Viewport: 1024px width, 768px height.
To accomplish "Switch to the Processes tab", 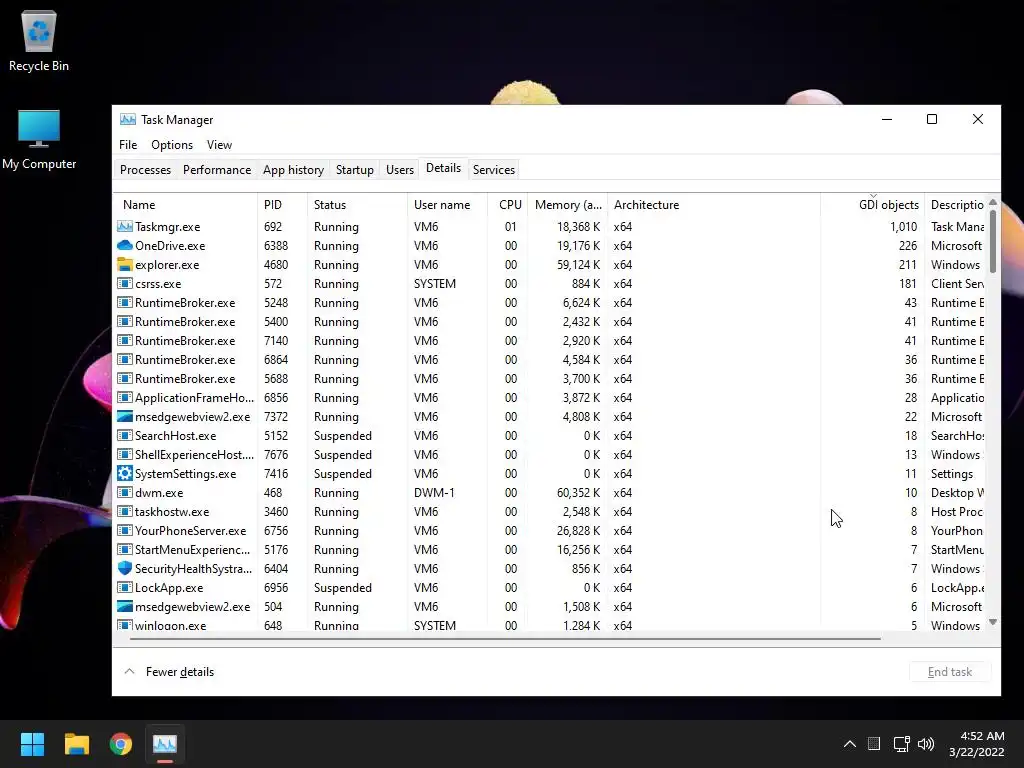I will tap(145, 170).
